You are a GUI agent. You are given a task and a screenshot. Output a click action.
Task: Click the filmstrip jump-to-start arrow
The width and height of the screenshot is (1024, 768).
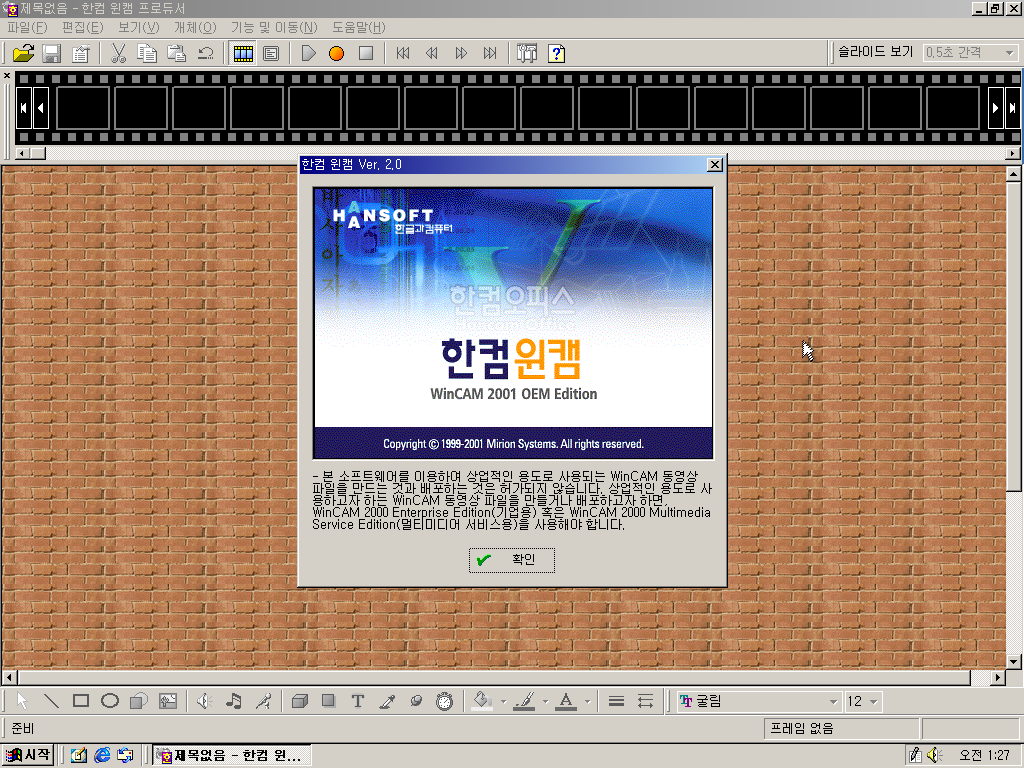click(x=24, y=108)
